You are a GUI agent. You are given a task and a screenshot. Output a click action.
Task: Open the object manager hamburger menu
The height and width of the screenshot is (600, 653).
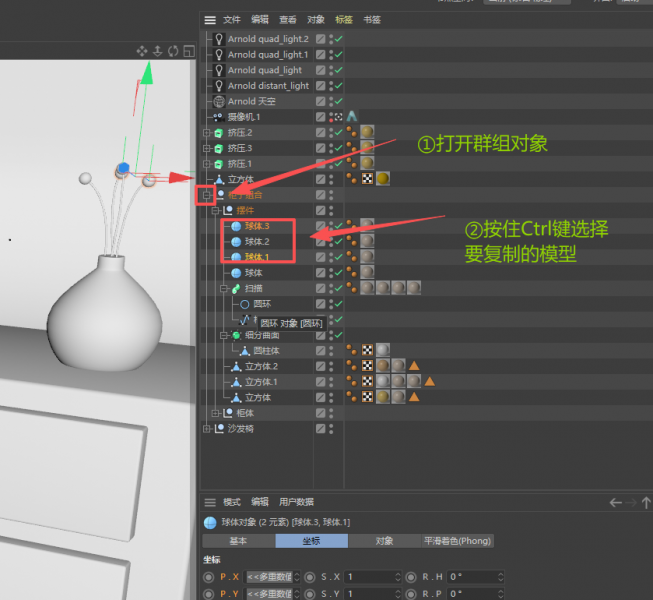click(x=210, y=20)
